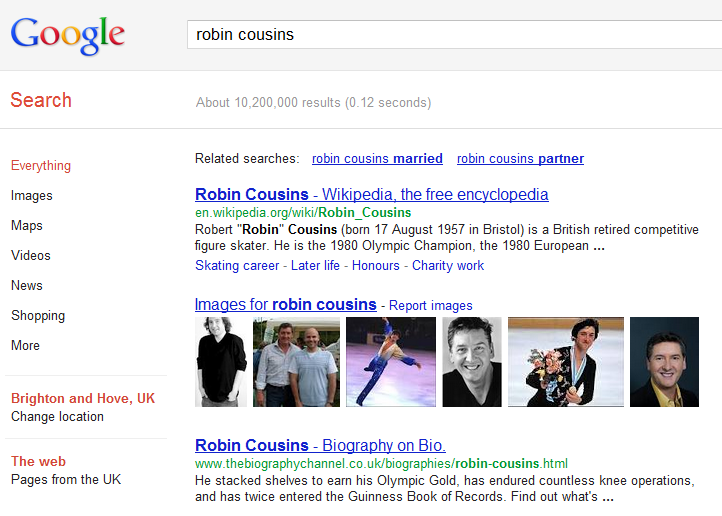Open the ice skating action thumbnail

tap(391, 362)
